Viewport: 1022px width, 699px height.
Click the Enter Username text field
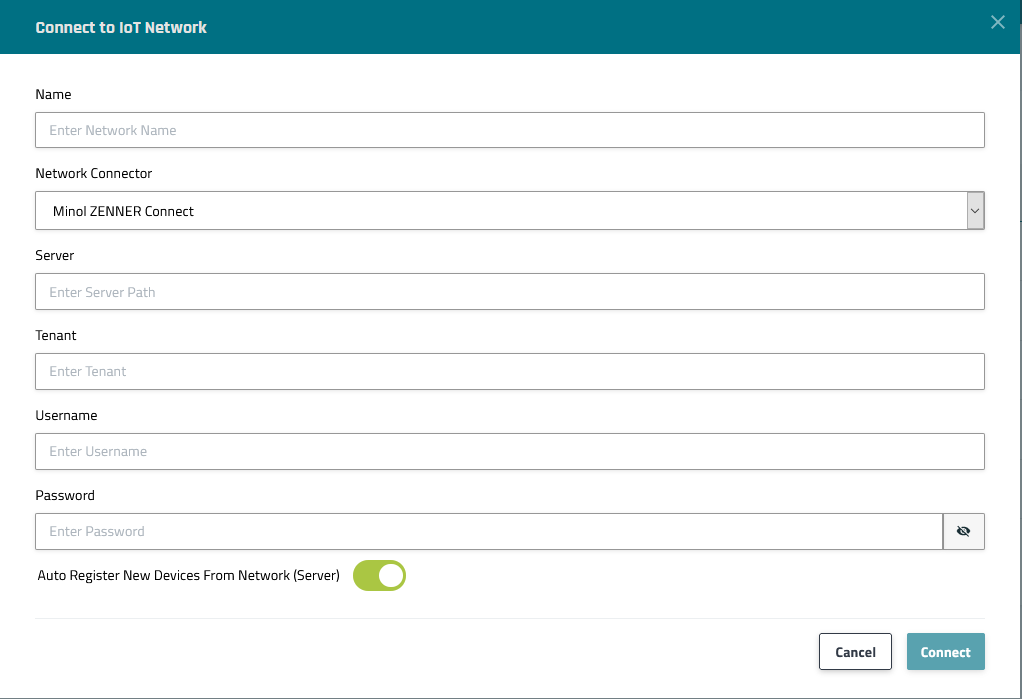[509, 451]
